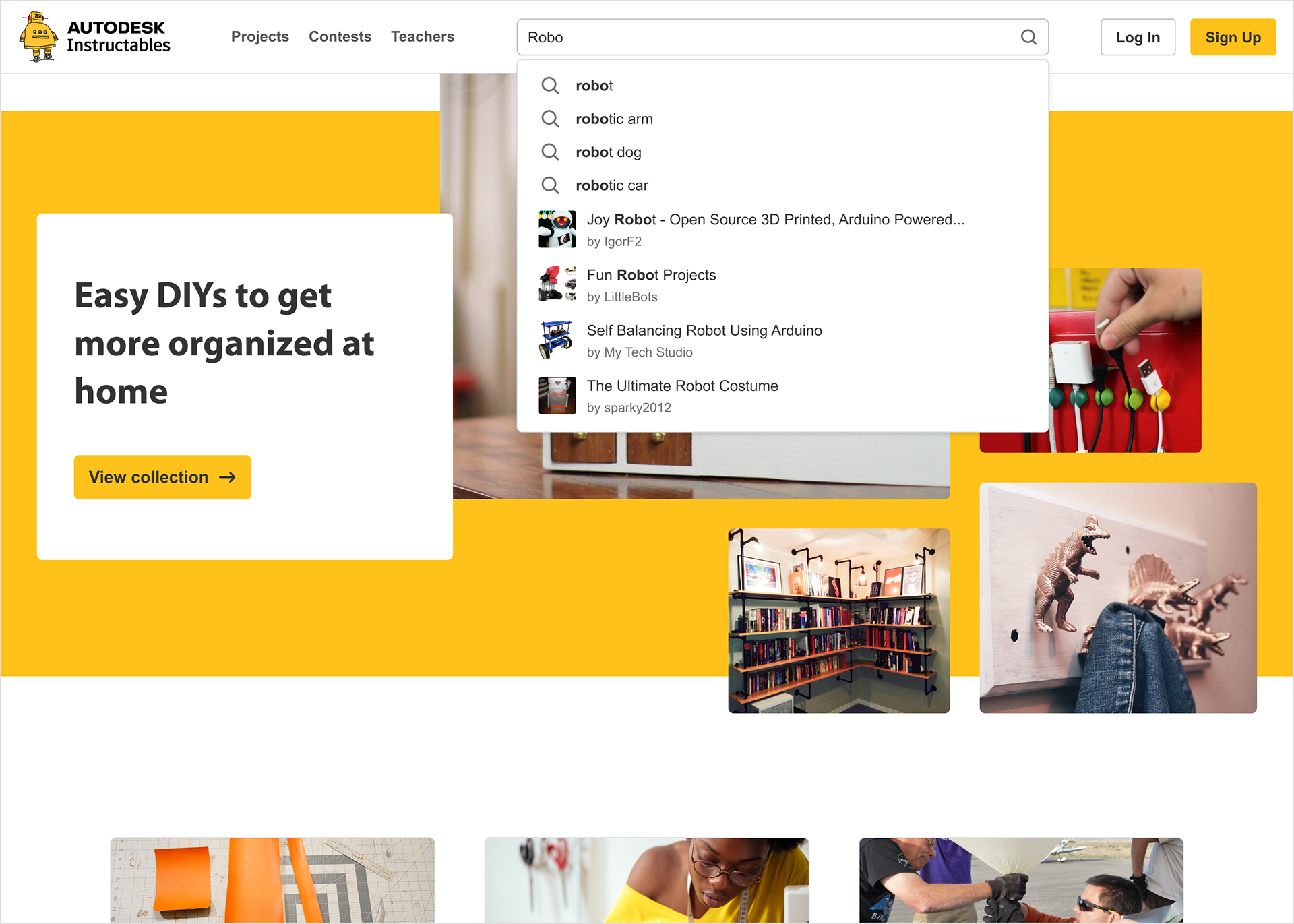This screenshot has height=924, width=1294.
Task: Go to the Contests page
Action: tap(340, 36)
